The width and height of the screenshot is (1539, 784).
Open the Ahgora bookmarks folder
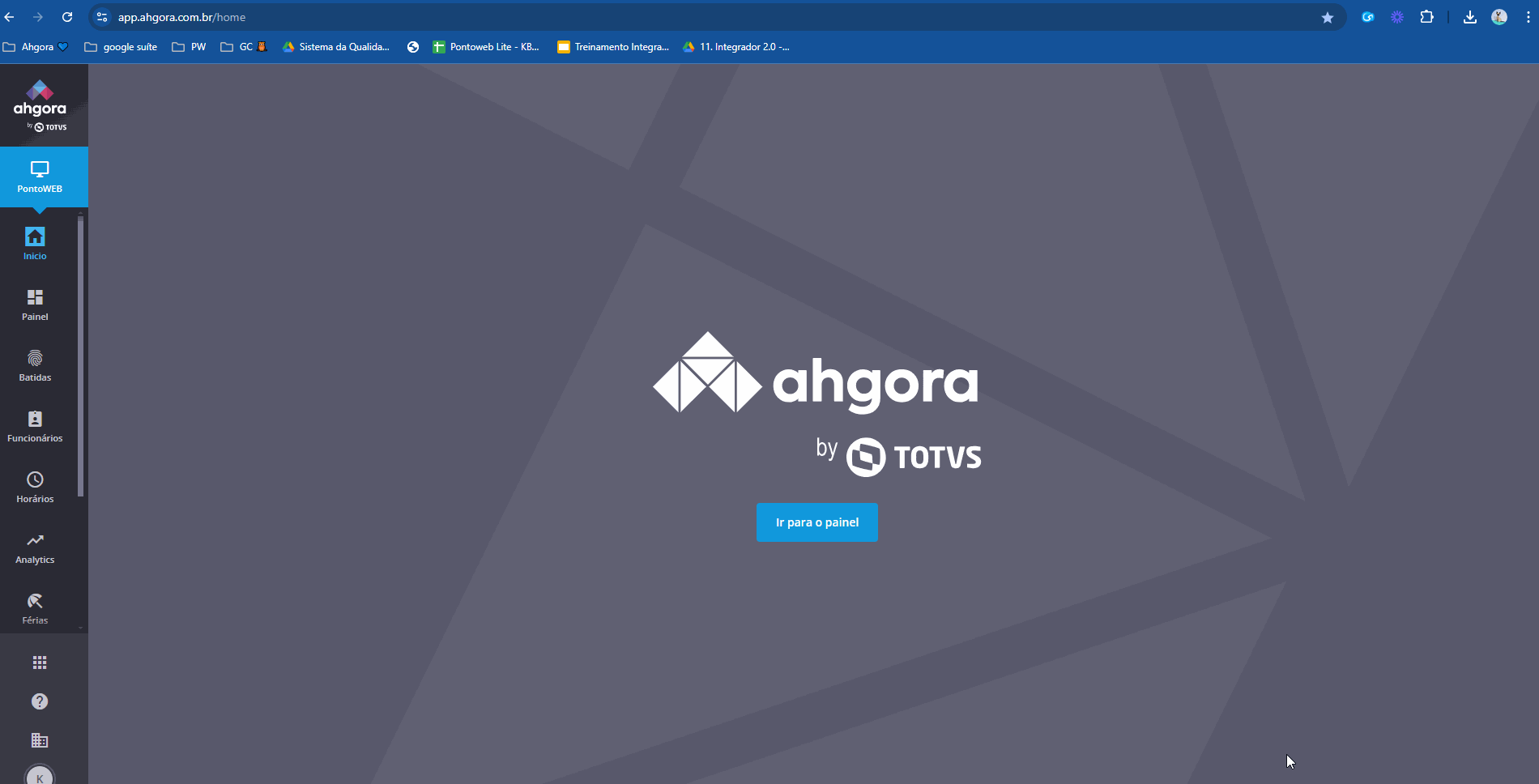[x=36, y=47]
